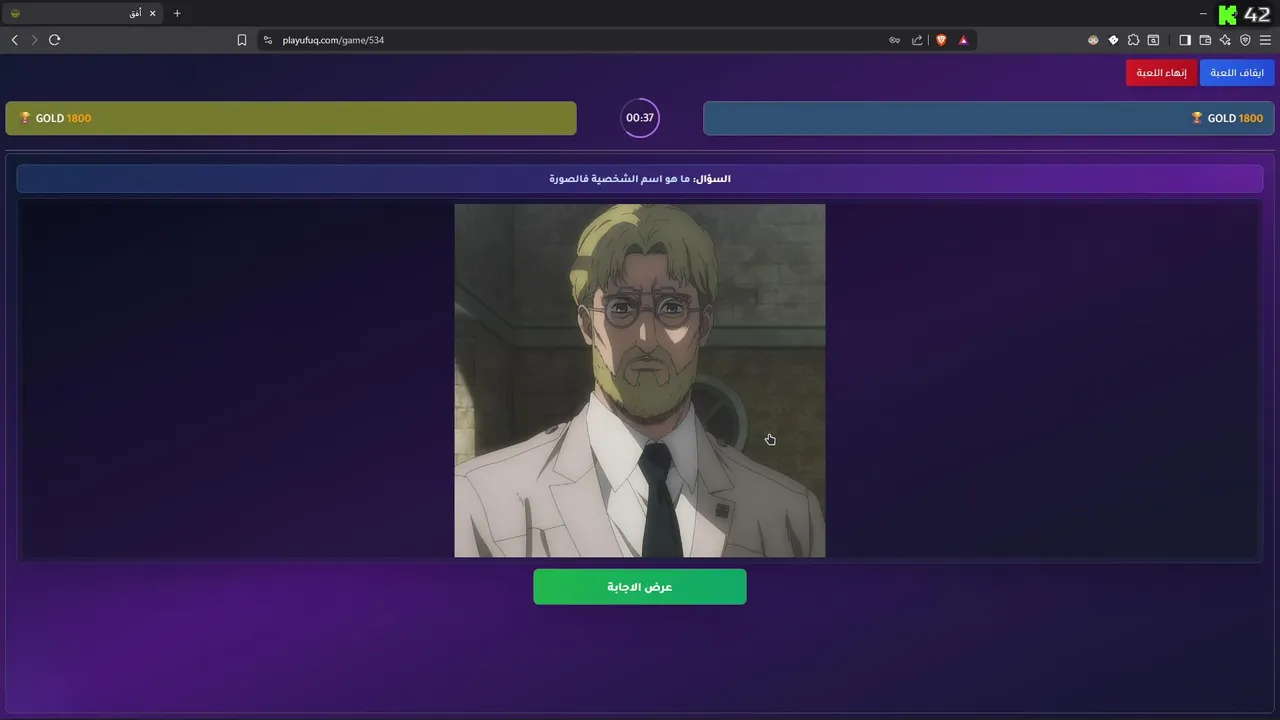Reload the current page
Viewport: 1280px width, 720px height.
[x=54, y=40]
